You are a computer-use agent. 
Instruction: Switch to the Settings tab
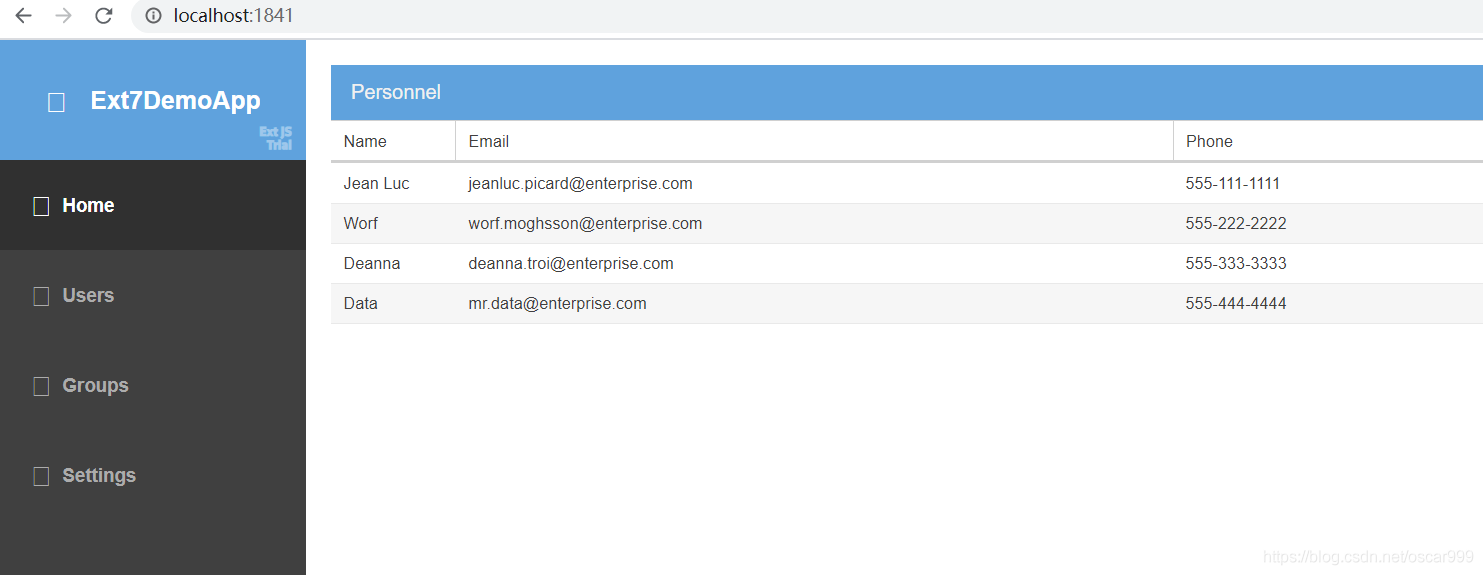tap(153, 475)
